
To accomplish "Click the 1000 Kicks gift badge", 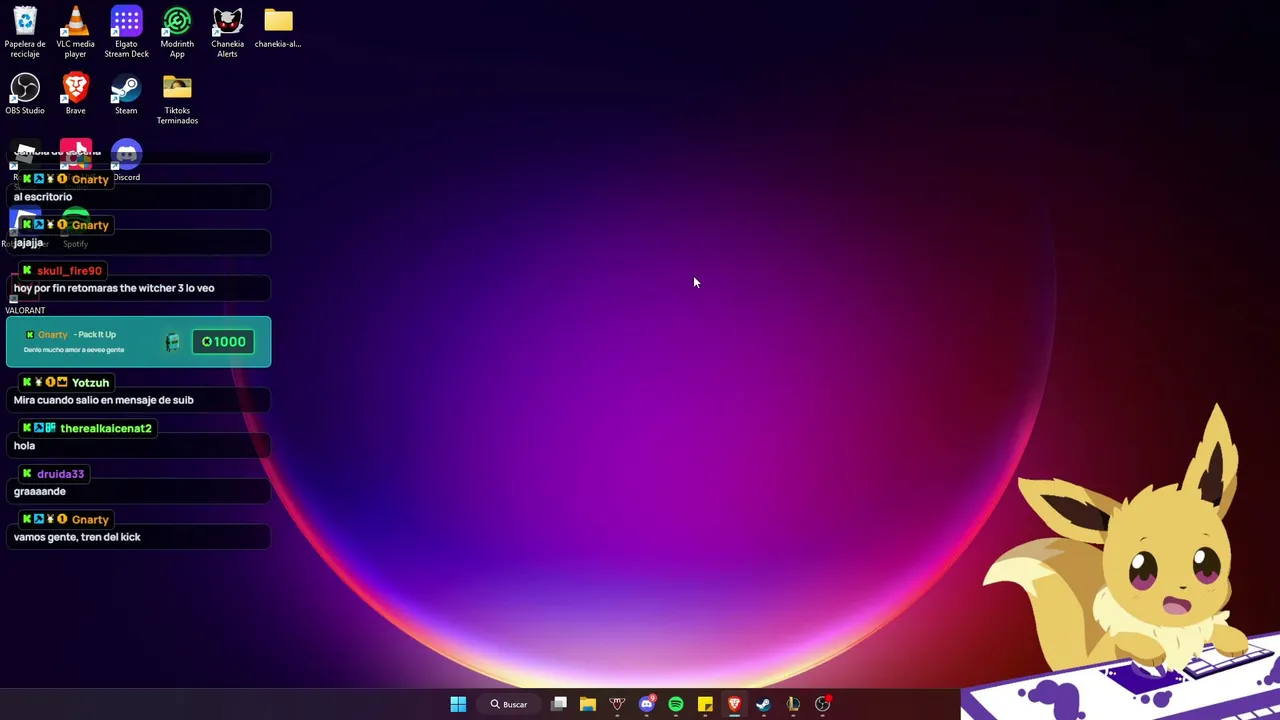I will tap(223, 342).
